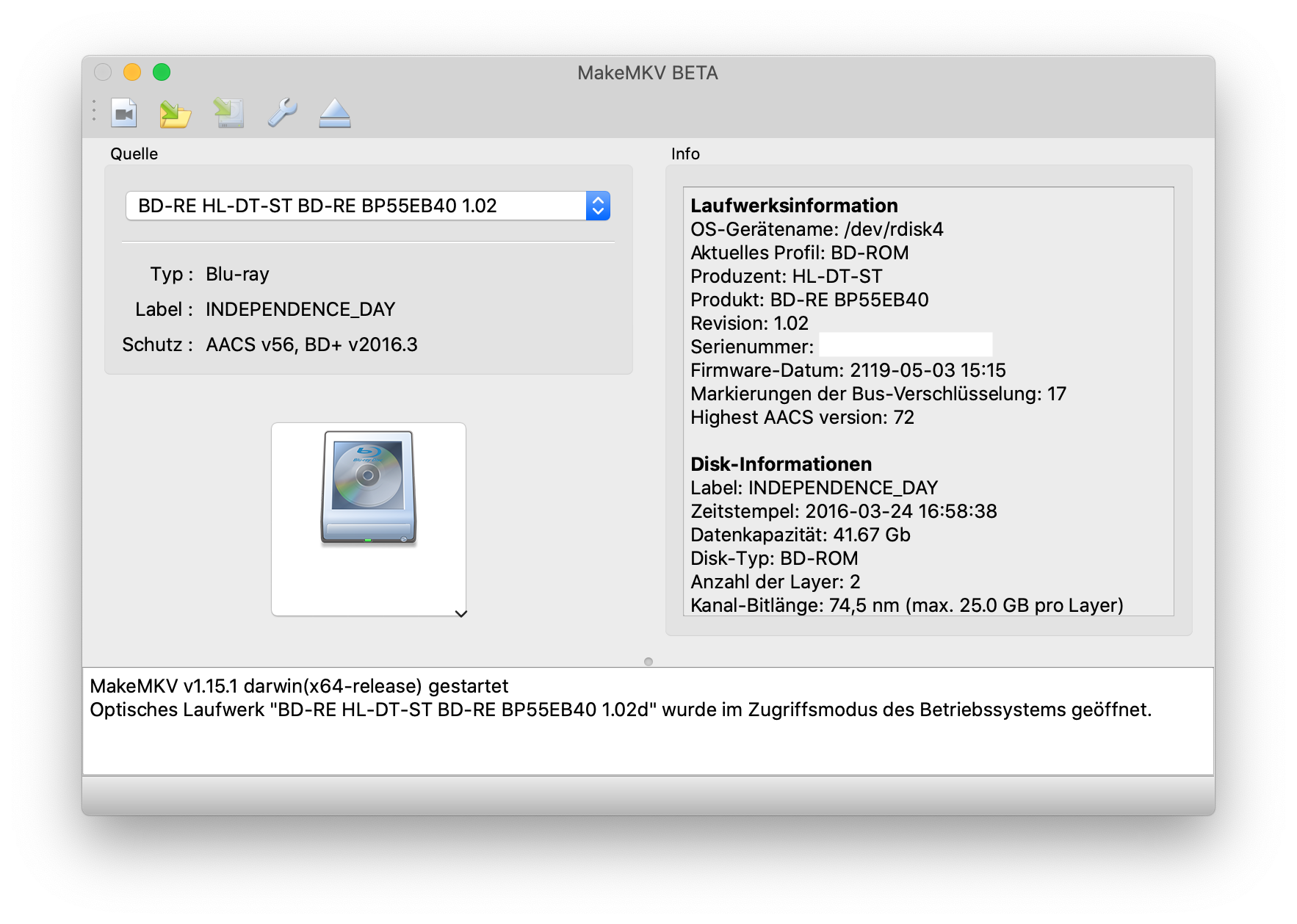Image resolution: width=1297 pixels, height=924 pixels.
Task: Click 'Kanal-Bitlänge: 74,5 nm' line
Action: pos(907,605)
